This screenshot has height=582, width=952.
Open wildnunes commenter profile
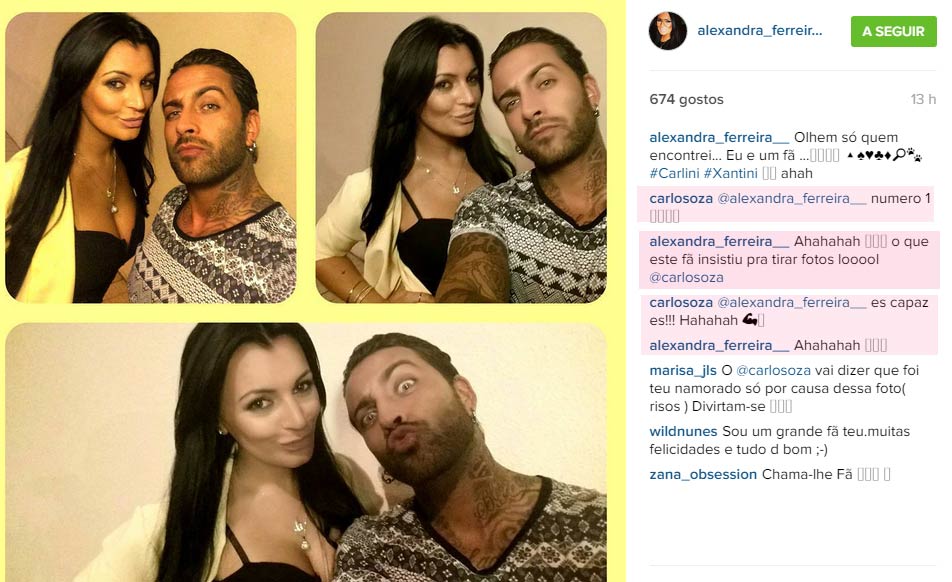coord(683,431)
